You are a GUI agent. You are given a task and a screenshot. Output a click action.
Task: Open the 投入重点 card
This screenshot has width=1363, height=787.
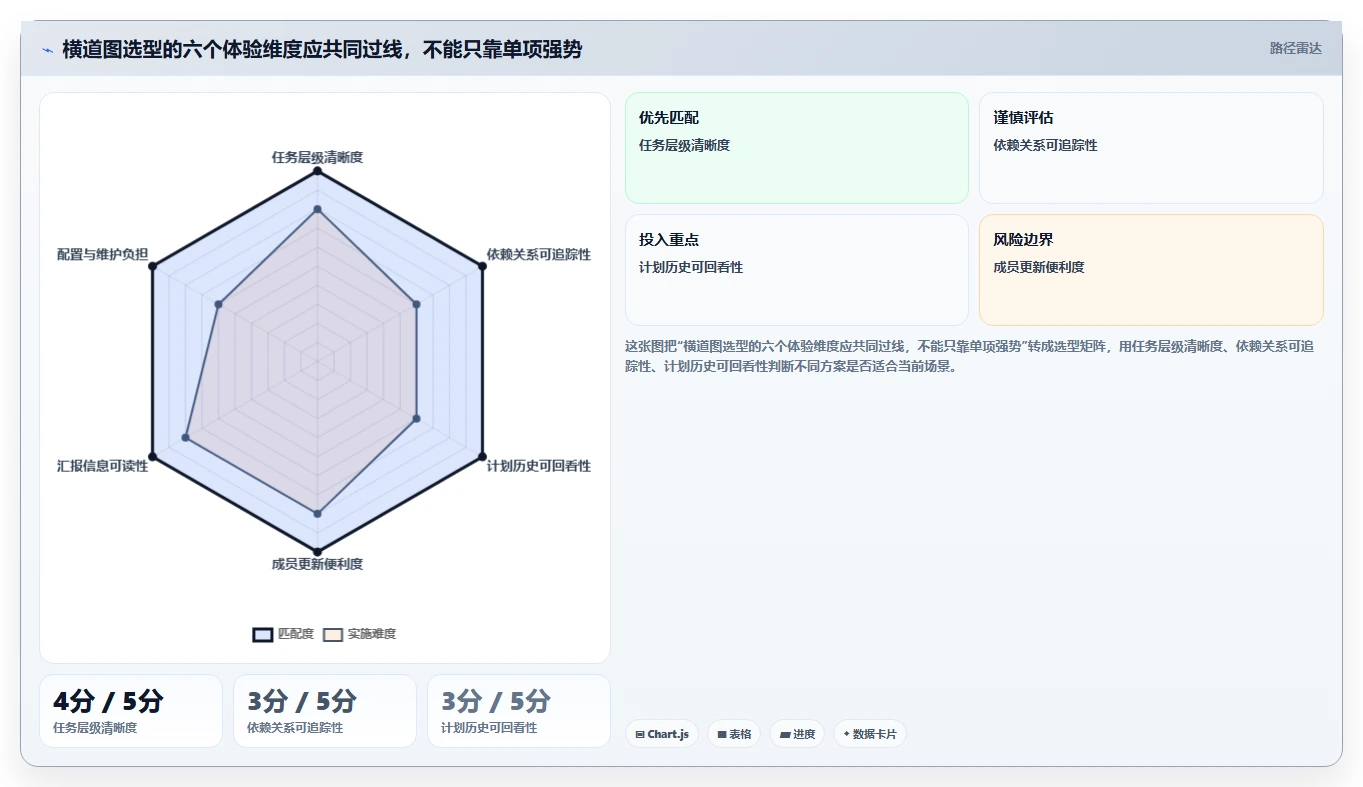coord(797,270)
